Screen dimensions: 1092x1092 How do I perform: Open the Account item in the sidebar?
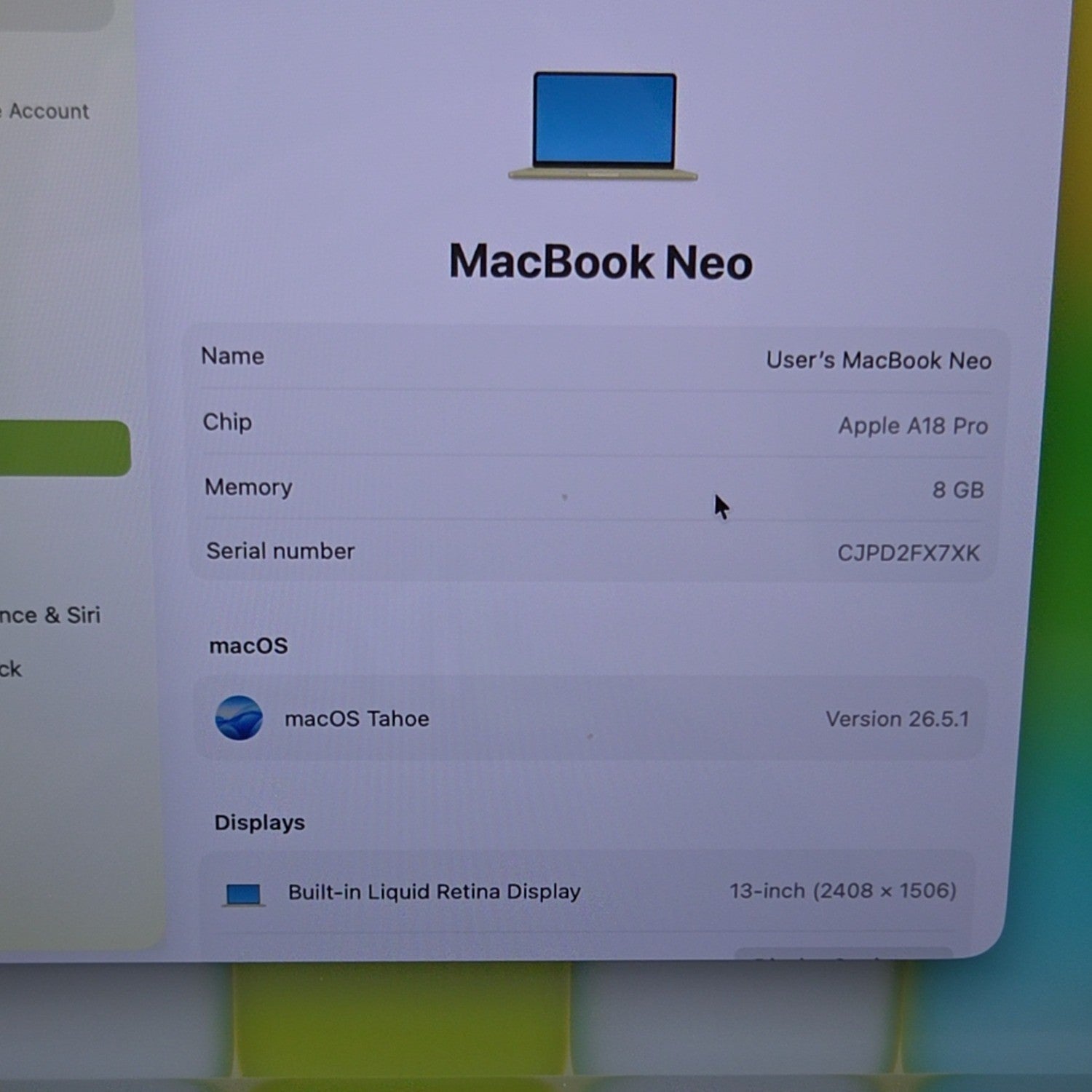(45, 111)
